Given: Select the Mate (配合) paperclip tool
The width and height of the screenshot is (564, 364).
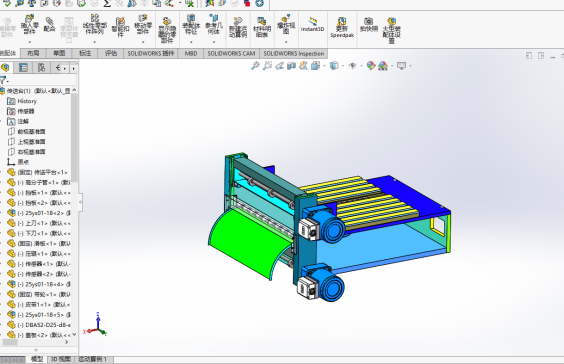Looking at the screenshot, I should pos(49,24).
